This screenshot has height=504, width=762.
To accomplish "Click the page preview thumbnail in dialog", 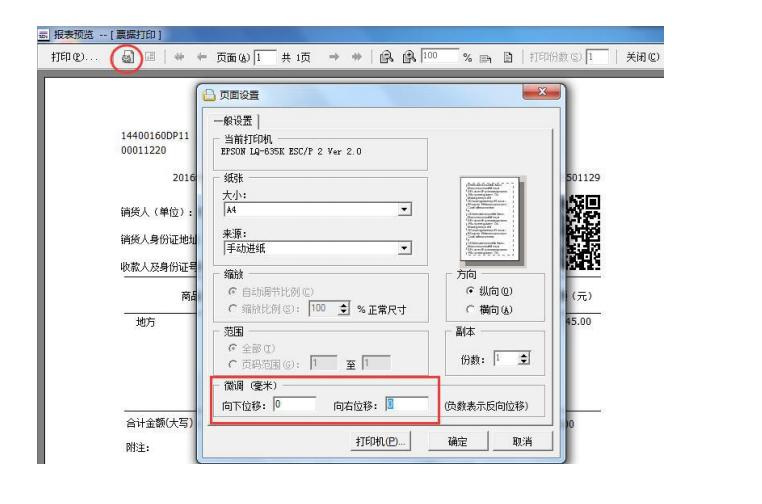I will [490, 219].
